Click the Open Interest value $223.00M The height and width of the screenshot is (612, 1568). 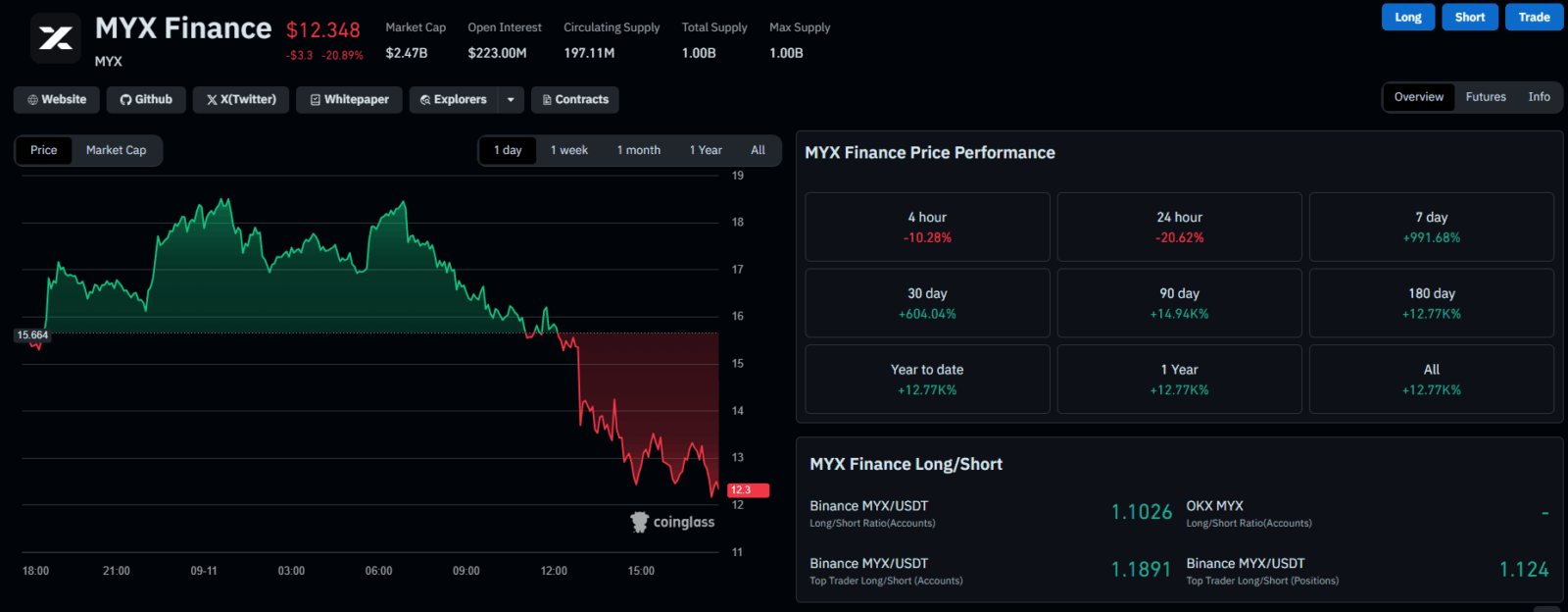click(x=497, y=53)
